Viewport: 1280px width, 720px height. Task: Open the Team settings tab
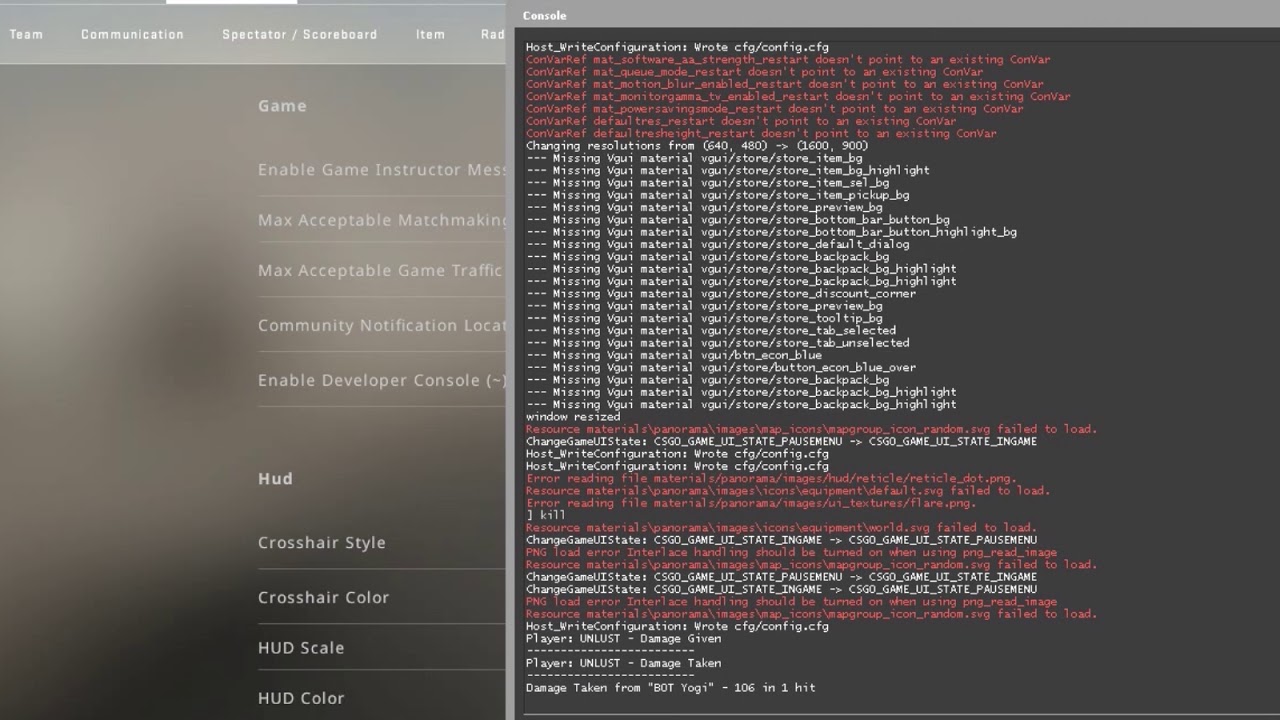pos(26,34)
